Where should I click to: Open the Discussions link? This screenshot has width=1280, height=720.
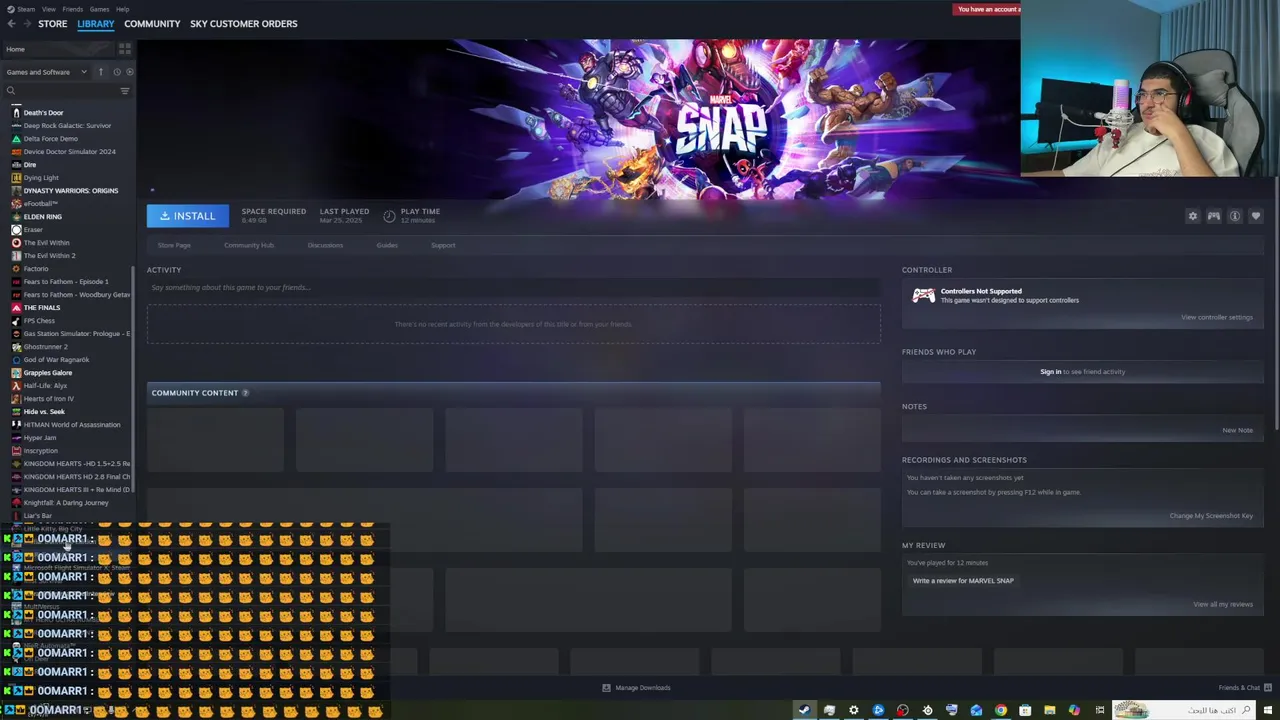point(325,246)
